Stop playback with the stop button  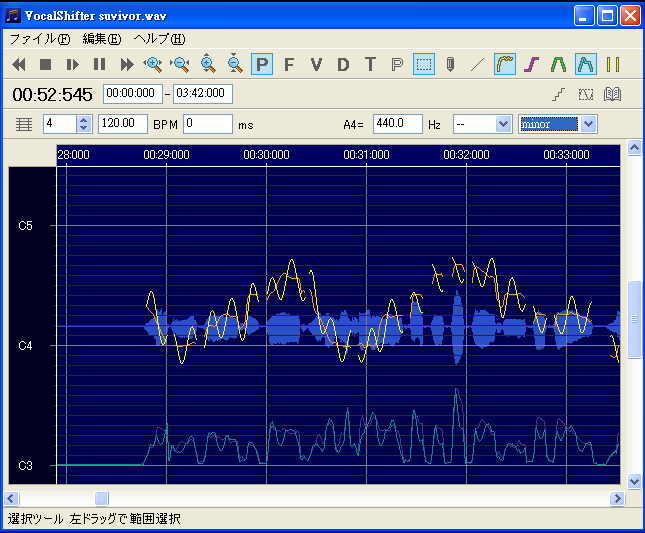[46, 65]
